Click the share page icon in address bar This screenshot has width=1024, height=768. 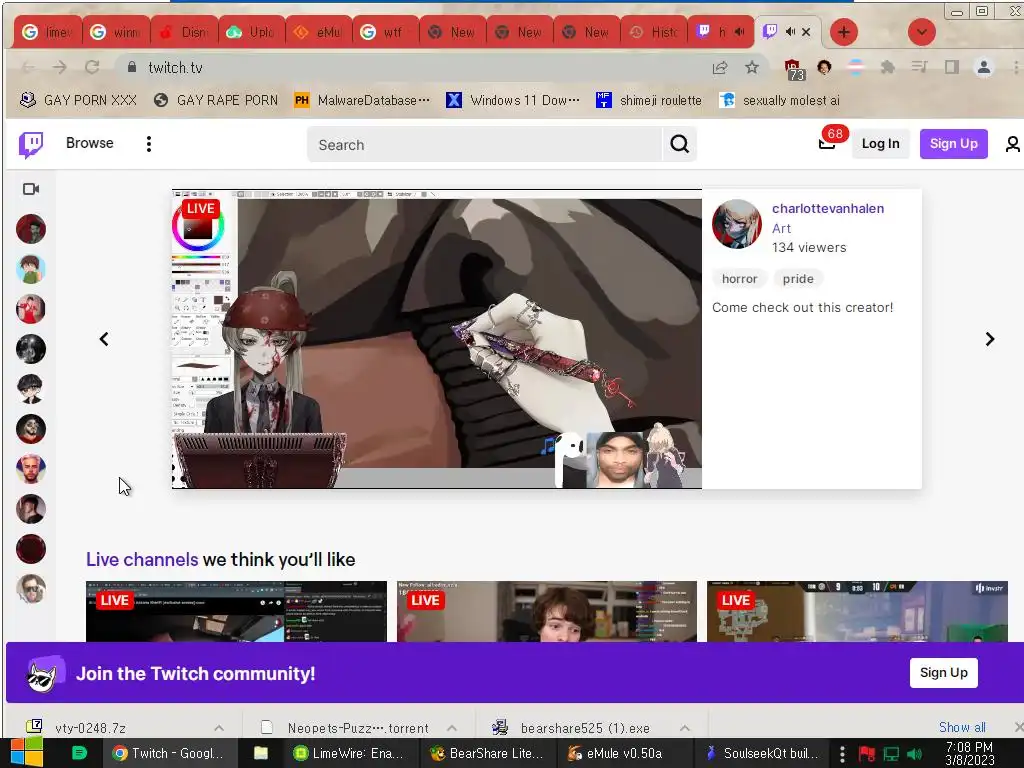pos(720,67)
